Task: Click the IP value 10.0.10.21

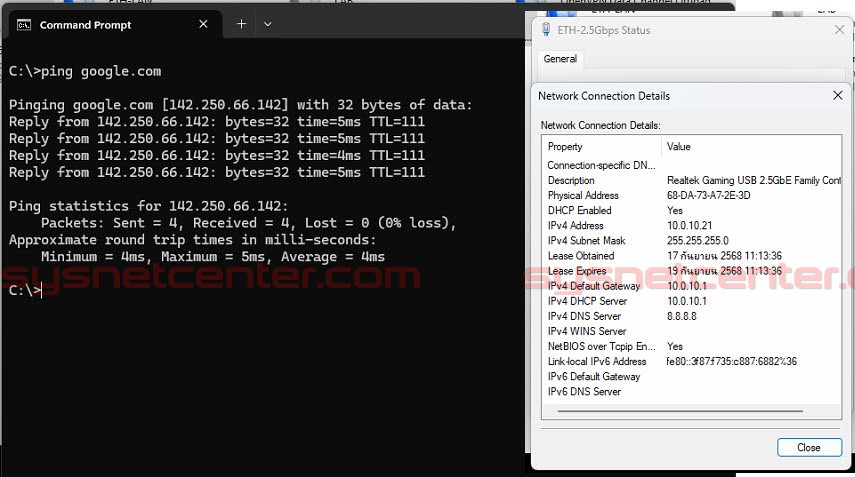Action: [689, 225]
